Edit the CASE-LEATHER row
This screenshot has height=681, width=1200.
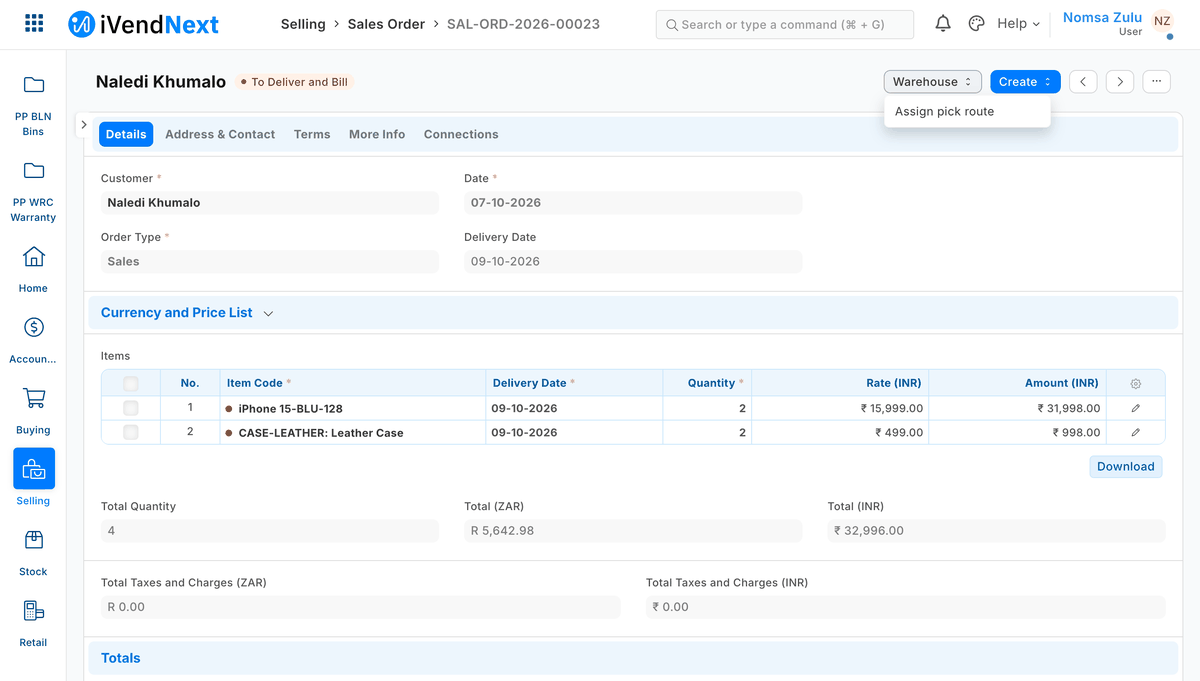(1135, 432)
